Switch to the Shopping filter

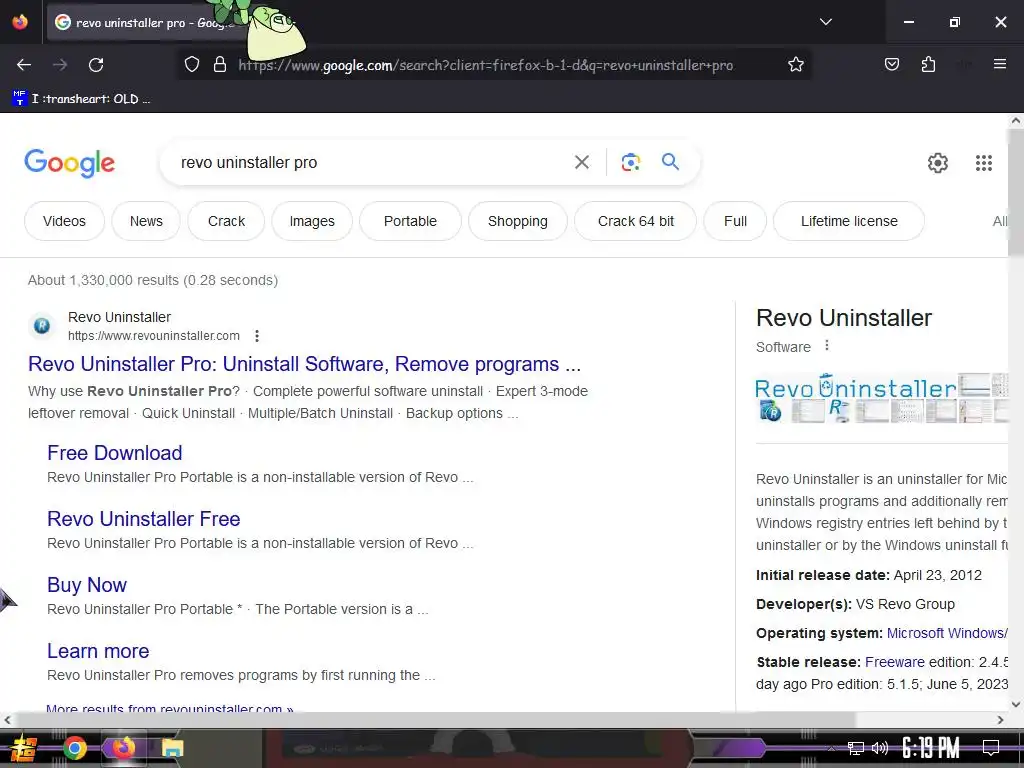(517, 221)
